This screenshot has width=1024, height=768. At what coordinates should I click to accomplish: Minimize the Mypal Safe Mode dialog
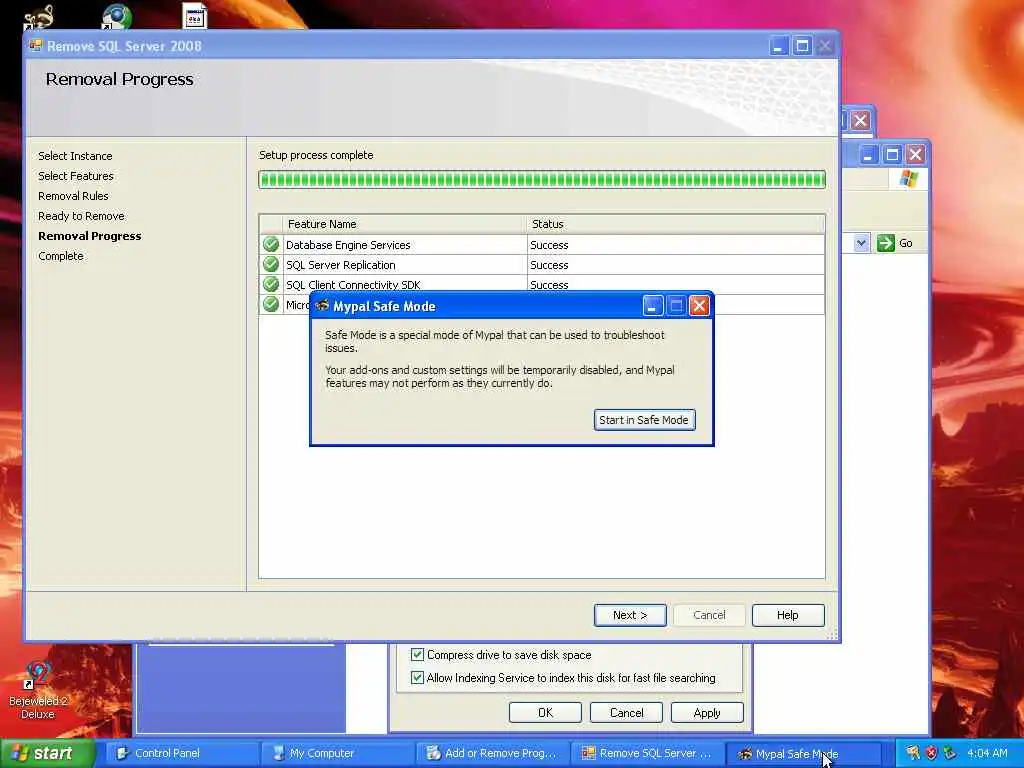pyautogui.click(x=652, y=306)
